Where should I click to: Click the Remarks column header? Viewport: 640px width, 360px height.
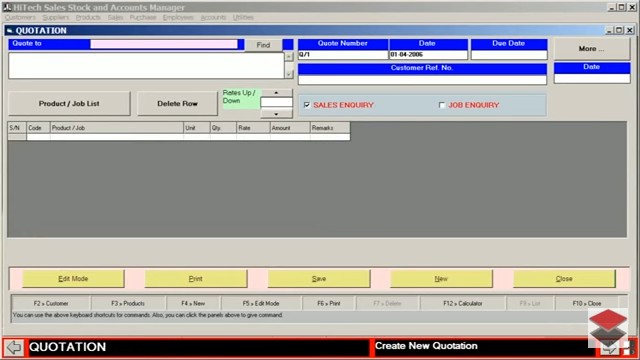330,128
